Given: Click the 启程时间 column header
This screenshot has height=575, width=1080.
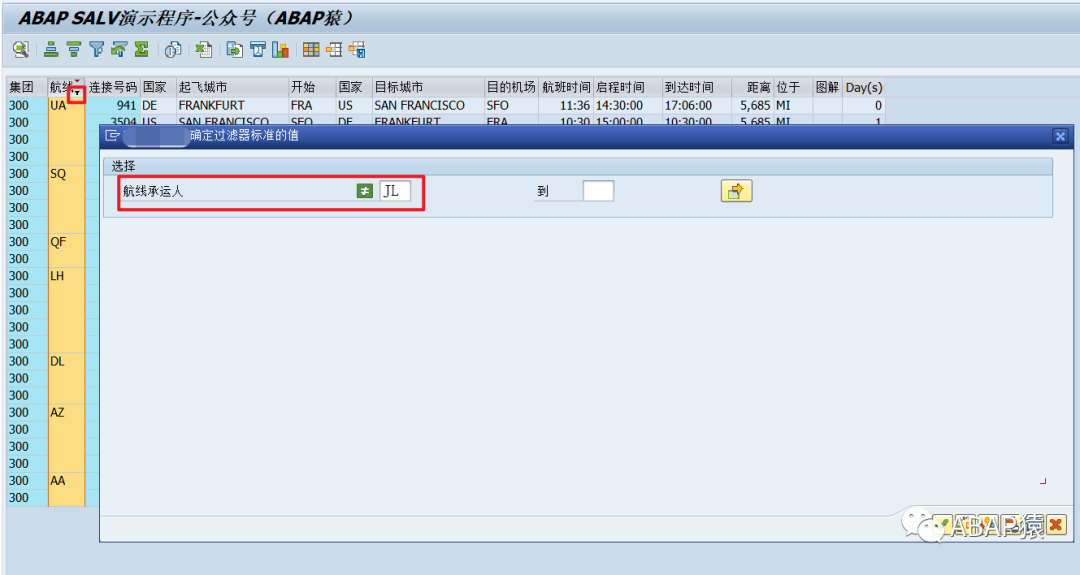Looking at the screenshot, I should [627, 87].
